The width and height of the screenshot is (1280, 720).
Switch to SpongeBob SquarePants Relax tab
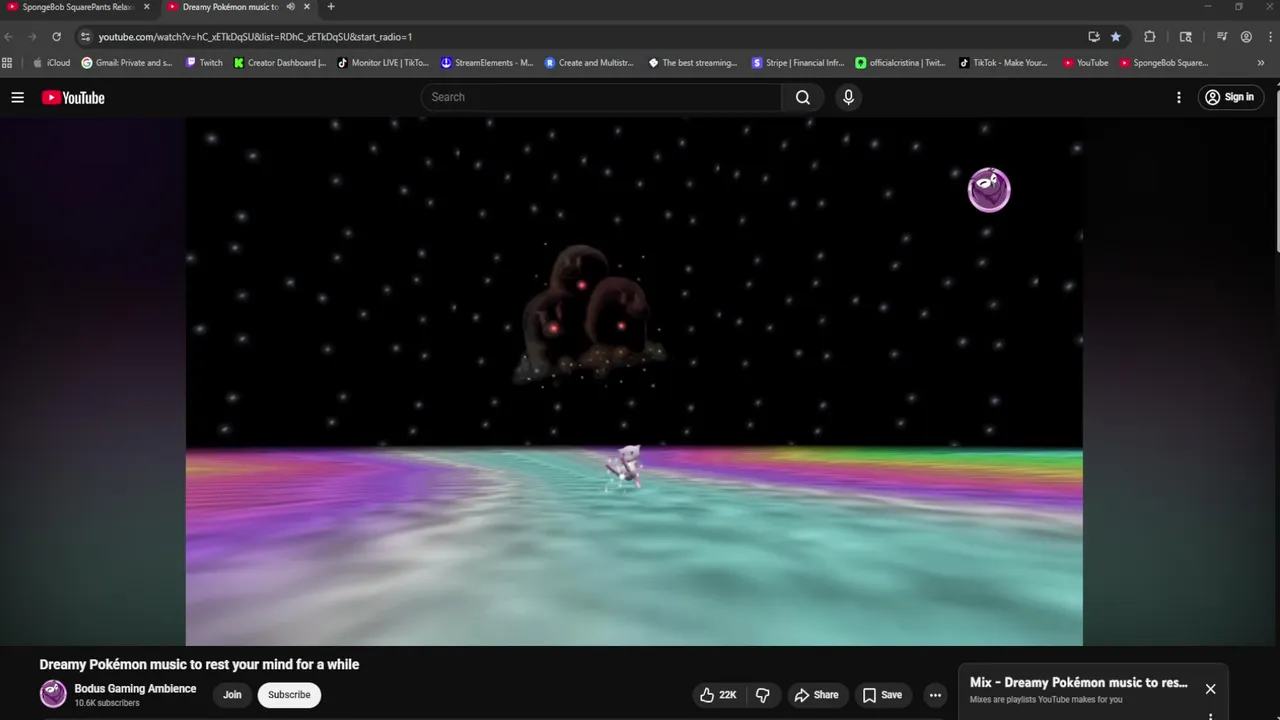coord(79,7)
